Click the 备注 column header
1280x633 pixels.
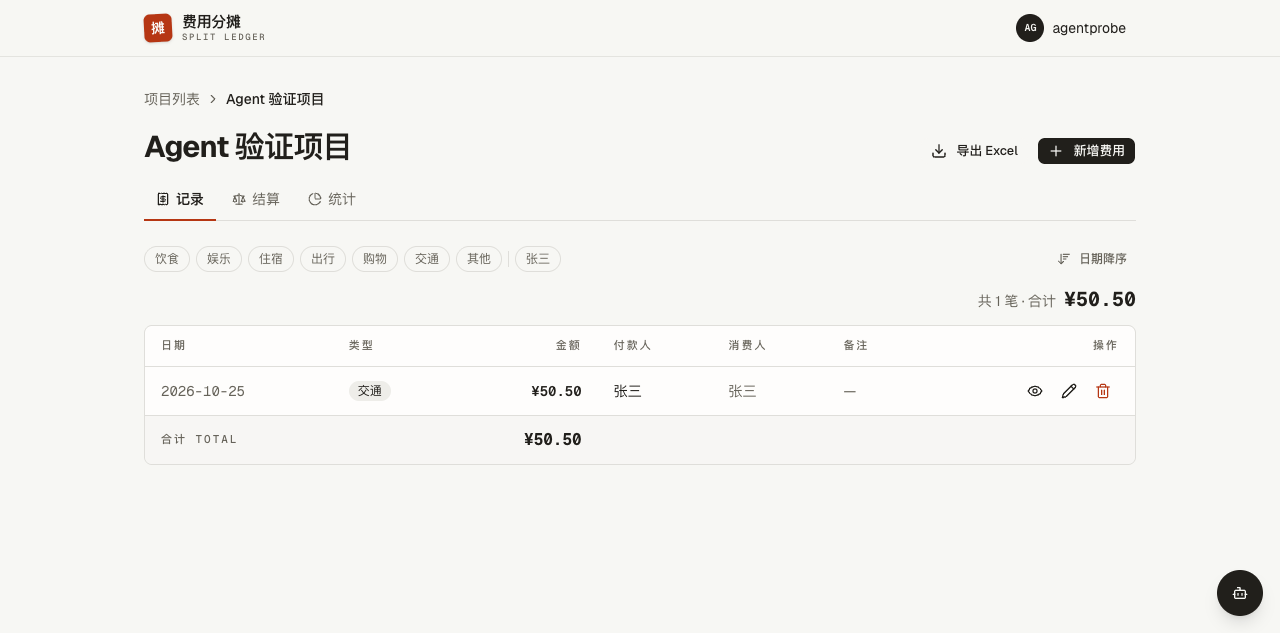(855, 345)
